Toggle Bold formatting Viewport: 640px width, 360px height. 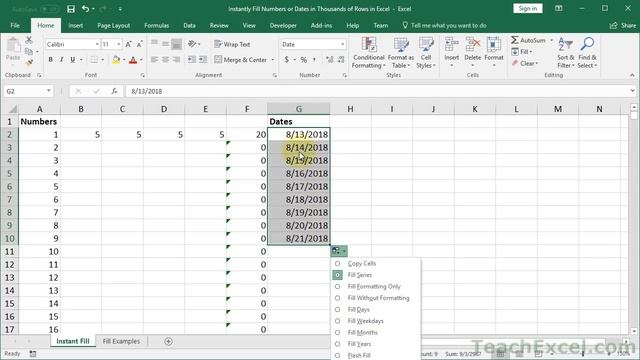point(51,60)
